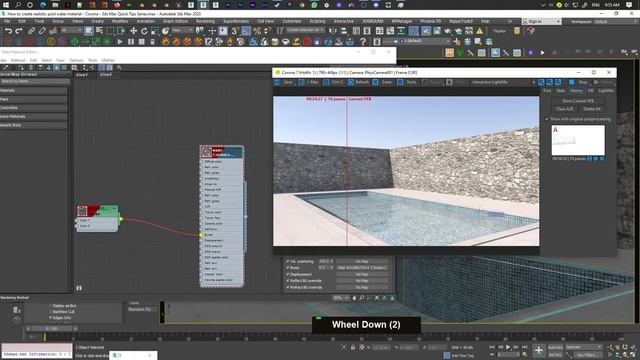Activate the Select and Move tool
This screenshot has width=640, height=360.
pyautogui.click(x=133, y=31)
